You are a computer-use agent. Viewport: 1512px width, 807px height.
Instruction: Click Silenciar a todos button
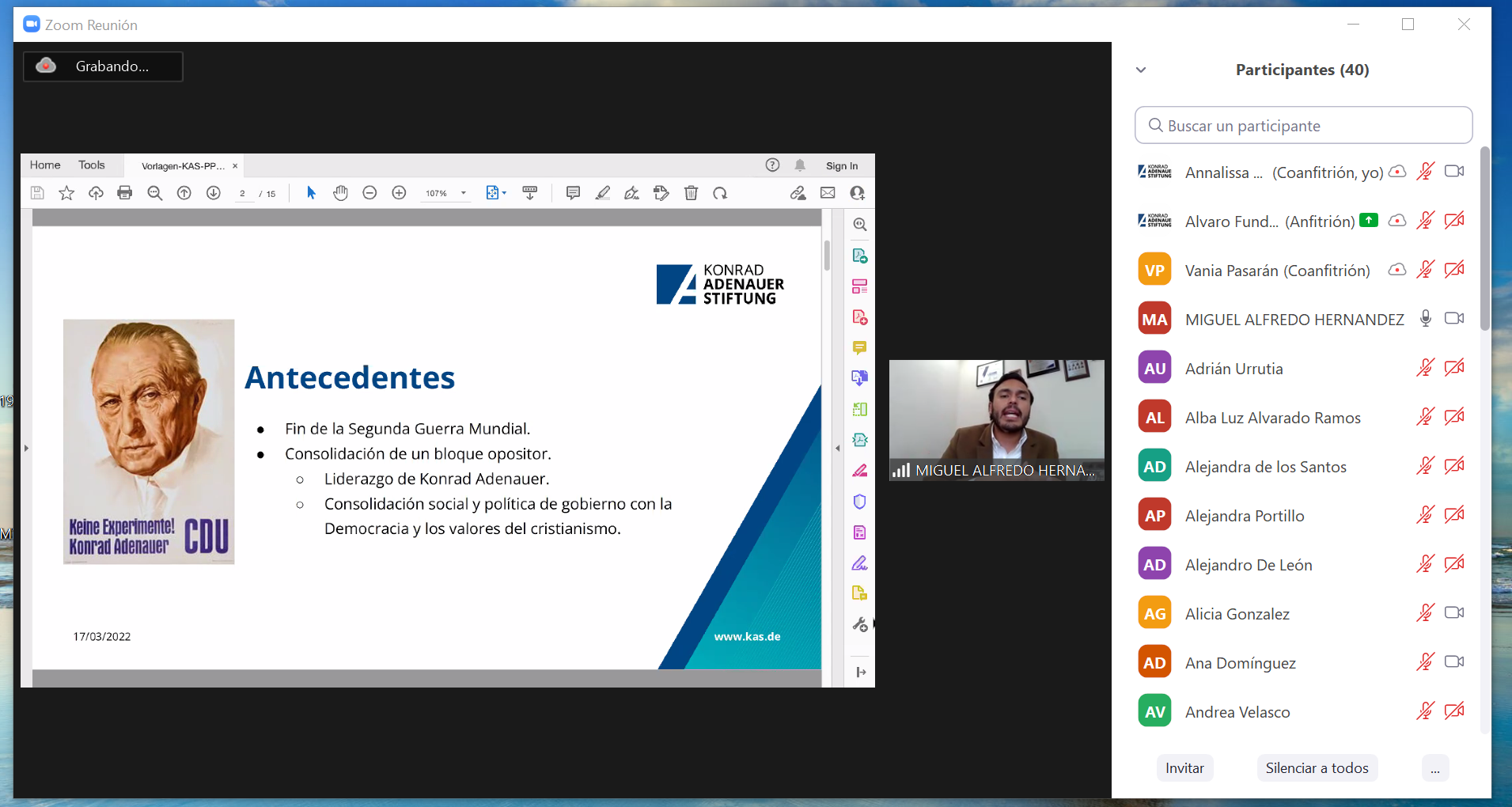pos(1317,768)
